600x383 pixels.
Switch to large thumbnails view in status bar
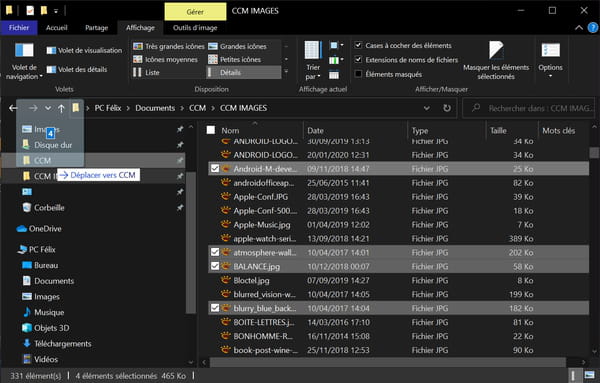(x=590, y=375)
